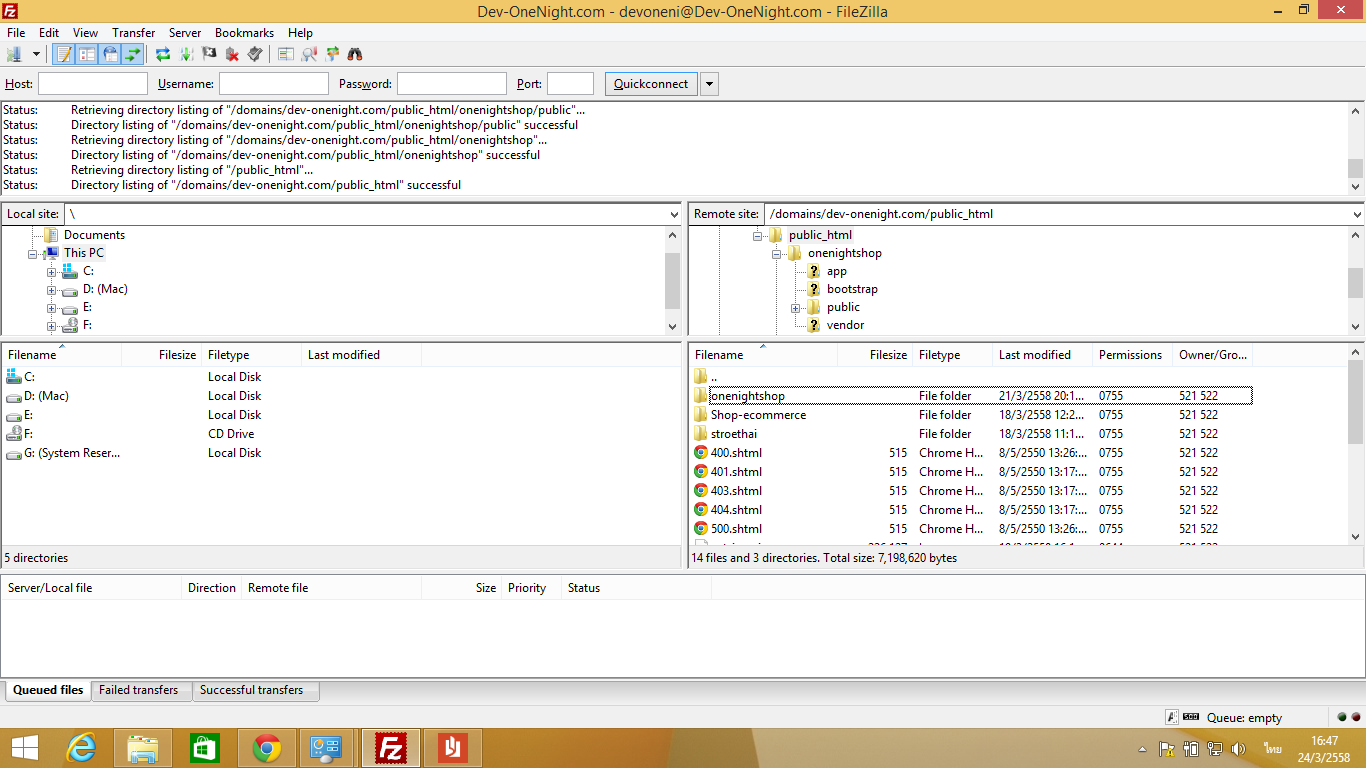Focus the Port input field
The image size is (1366, 768).
[x=570, y=84]
